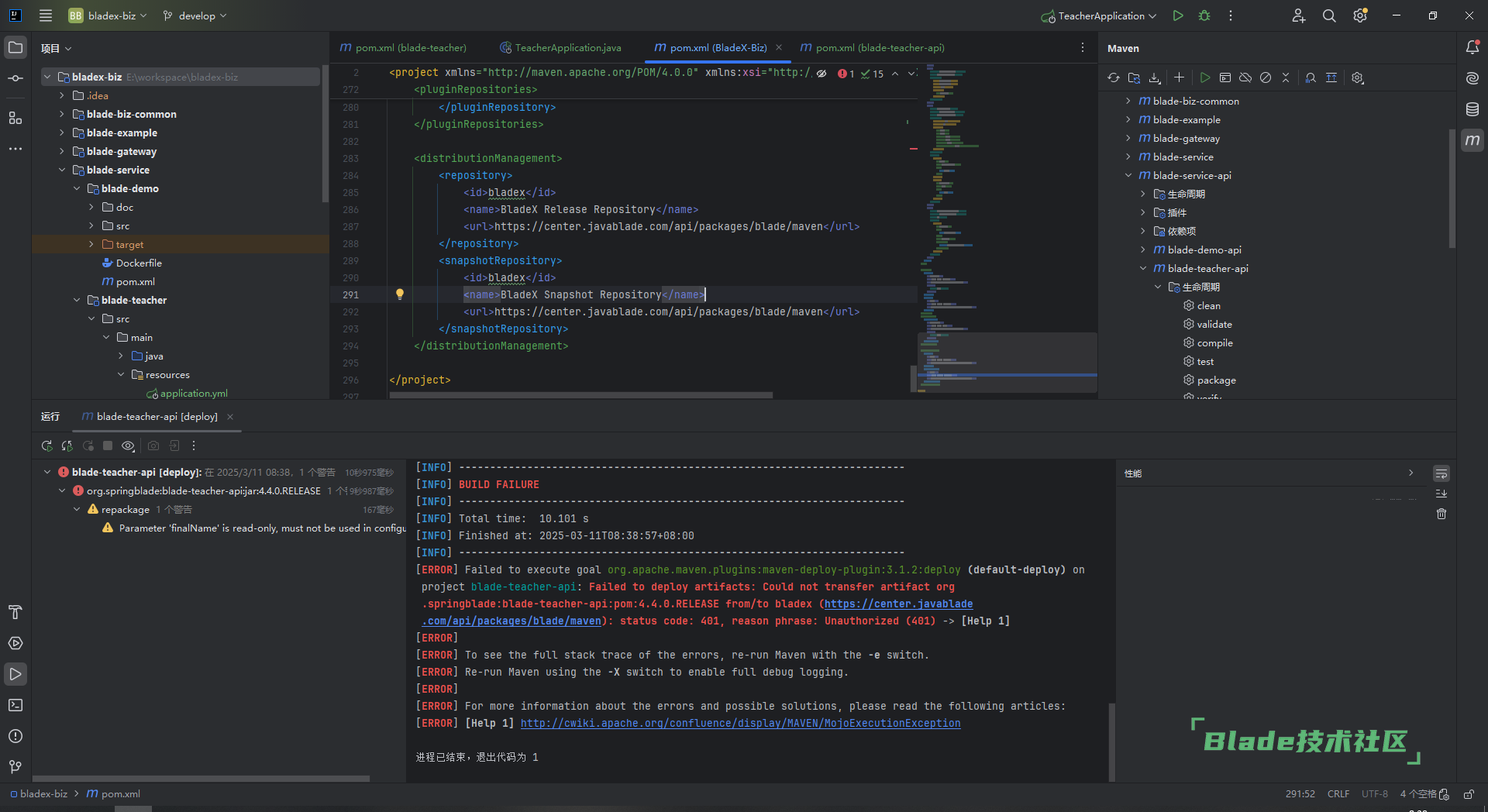Viewport: 1488px width, 812px height.
Task: Select the Maven tool window button
Action: click(x=1472, y=140)
